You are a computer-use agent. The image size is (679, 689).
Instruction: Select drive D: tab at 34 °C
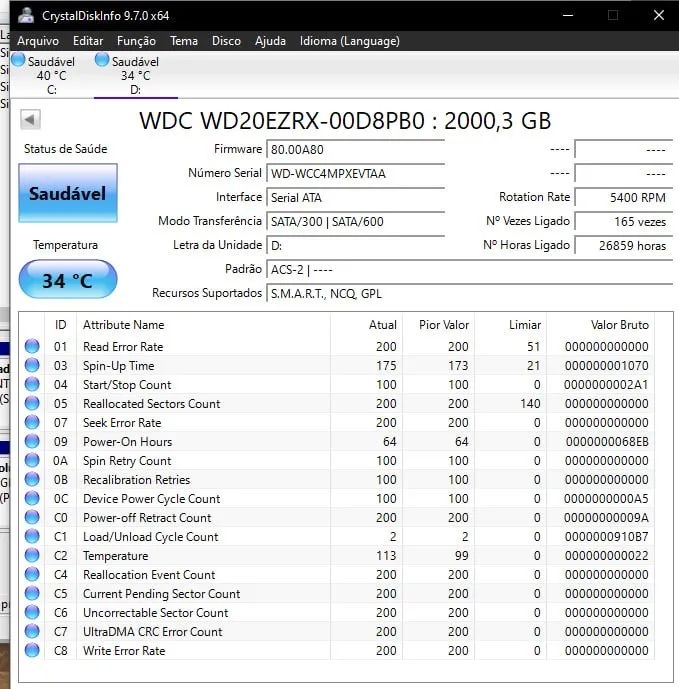[x=135, y=75]
